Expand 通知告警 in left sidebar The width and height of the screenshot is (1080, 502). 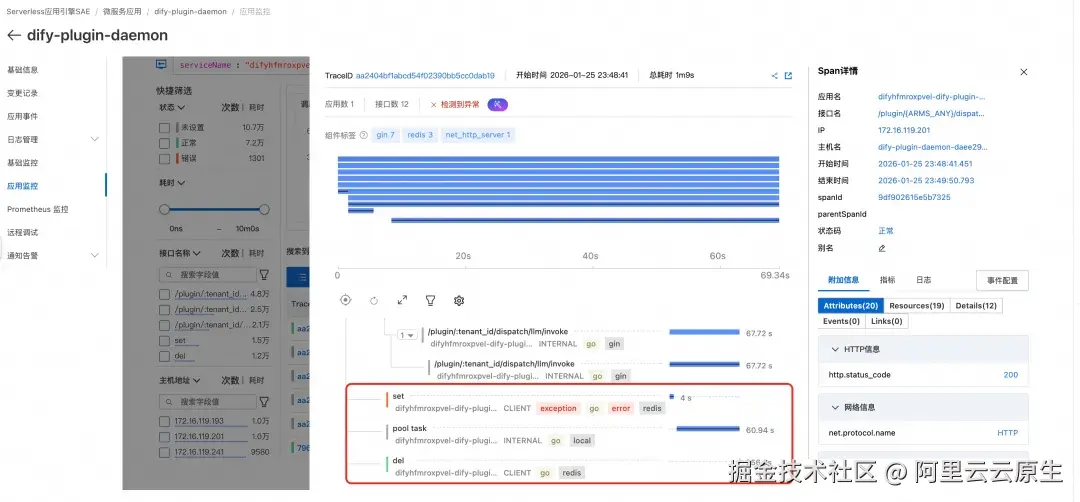pyautogui.click(x=94, y=255)
